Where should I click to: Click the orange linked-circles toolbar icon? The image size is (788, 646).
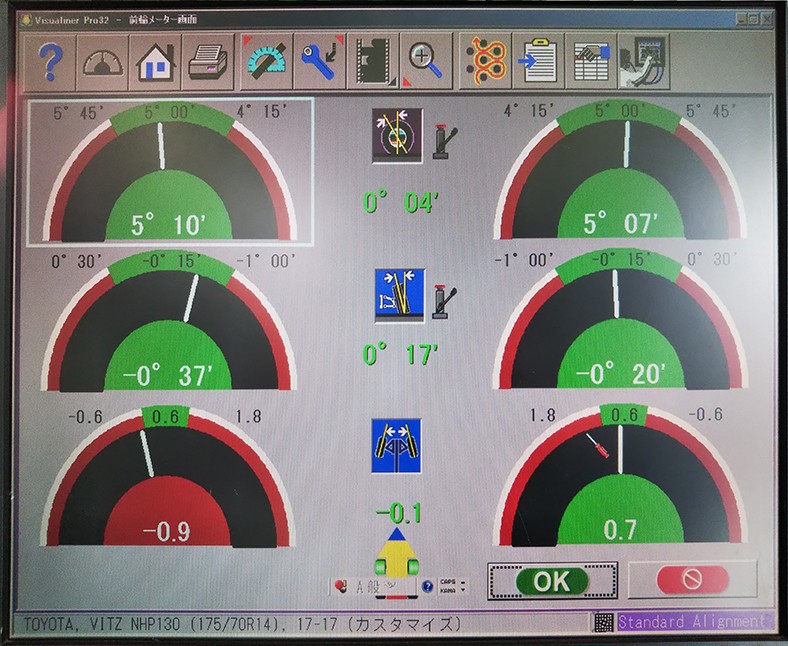tap(485, 62)
